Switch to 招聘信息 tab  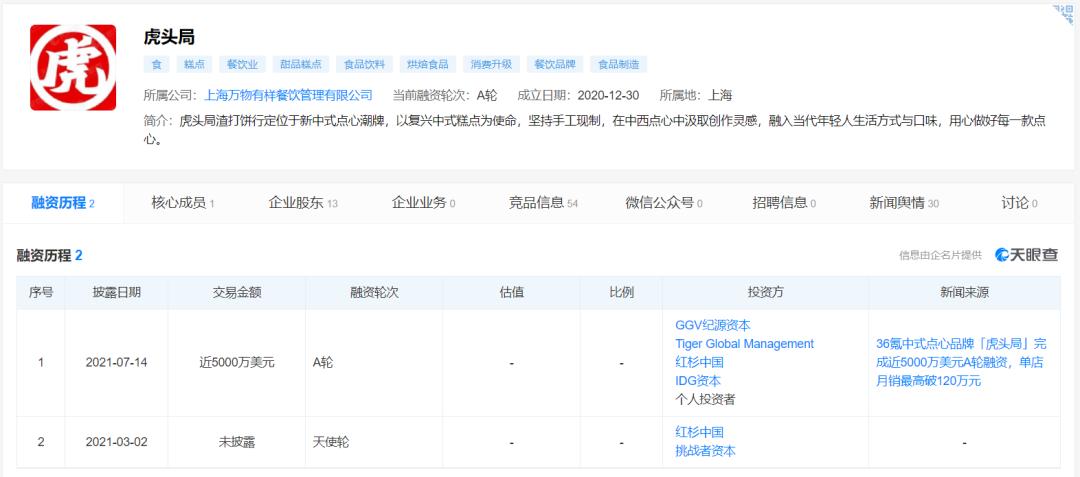tap(784, 203)
